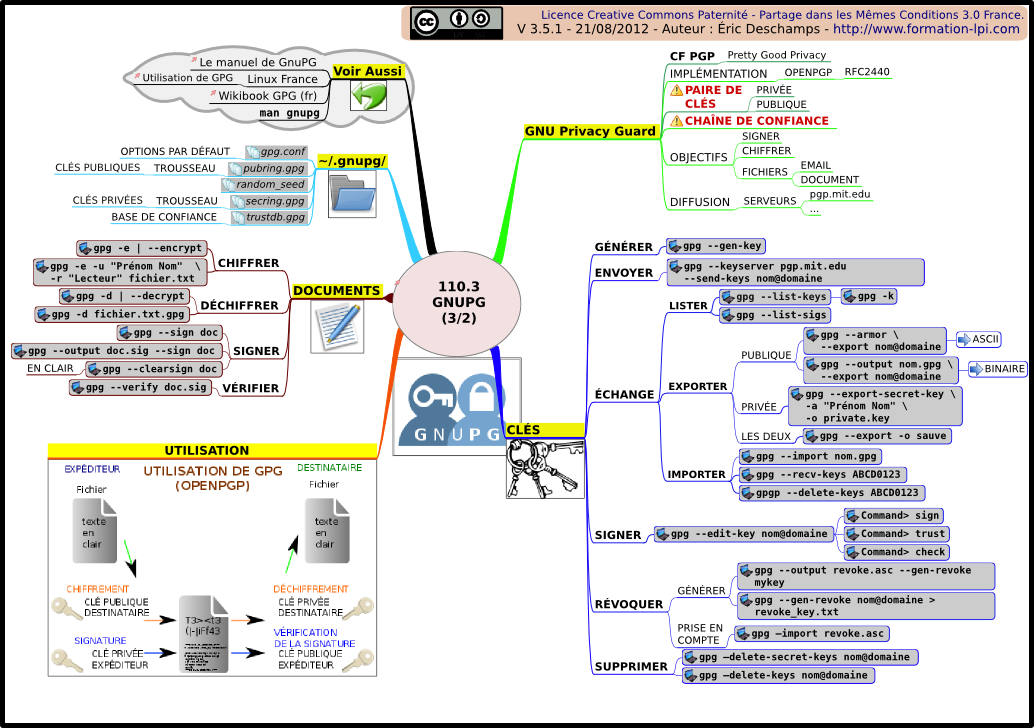Click the IMPORTER branch label

696,475
